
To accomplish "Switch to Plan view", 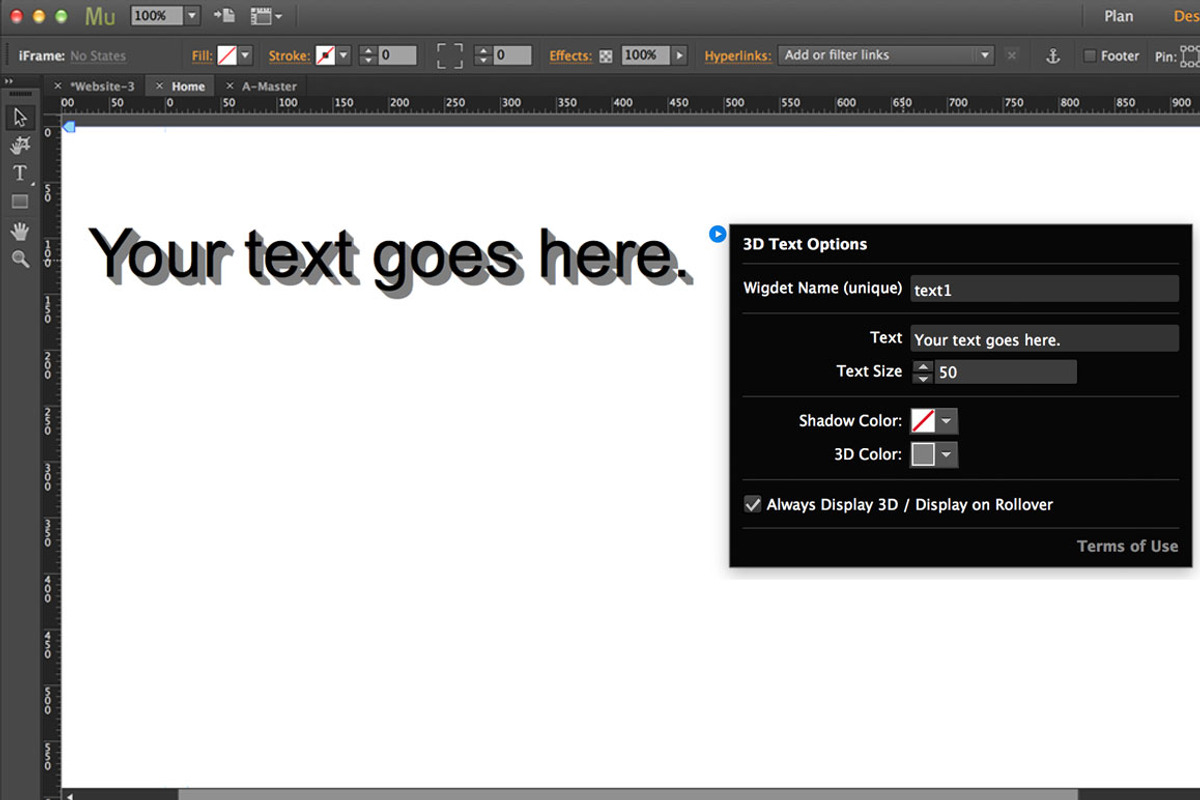I will 1119,16.
